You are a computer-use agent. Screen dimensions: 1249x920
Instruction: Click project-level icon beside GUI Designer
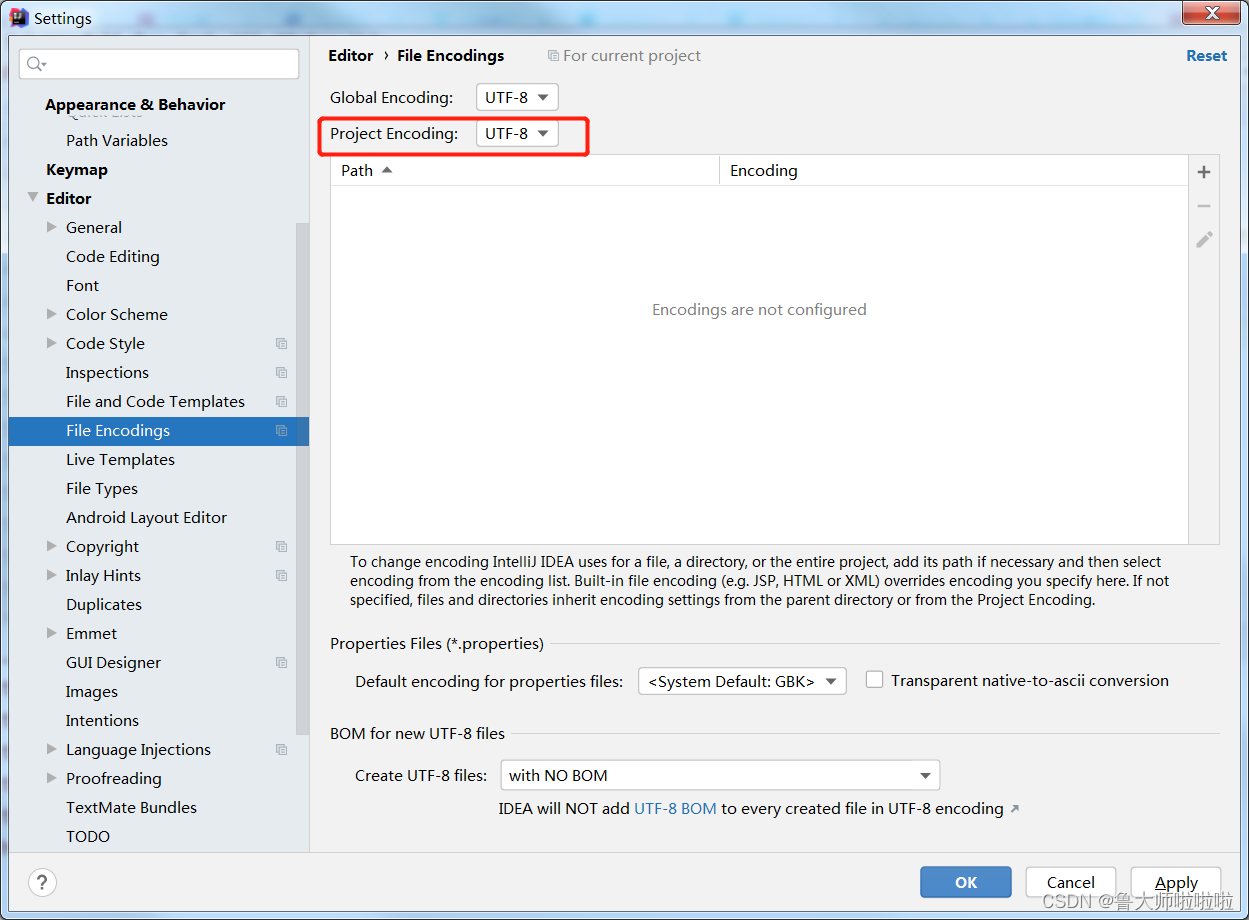tap(282, 662)
